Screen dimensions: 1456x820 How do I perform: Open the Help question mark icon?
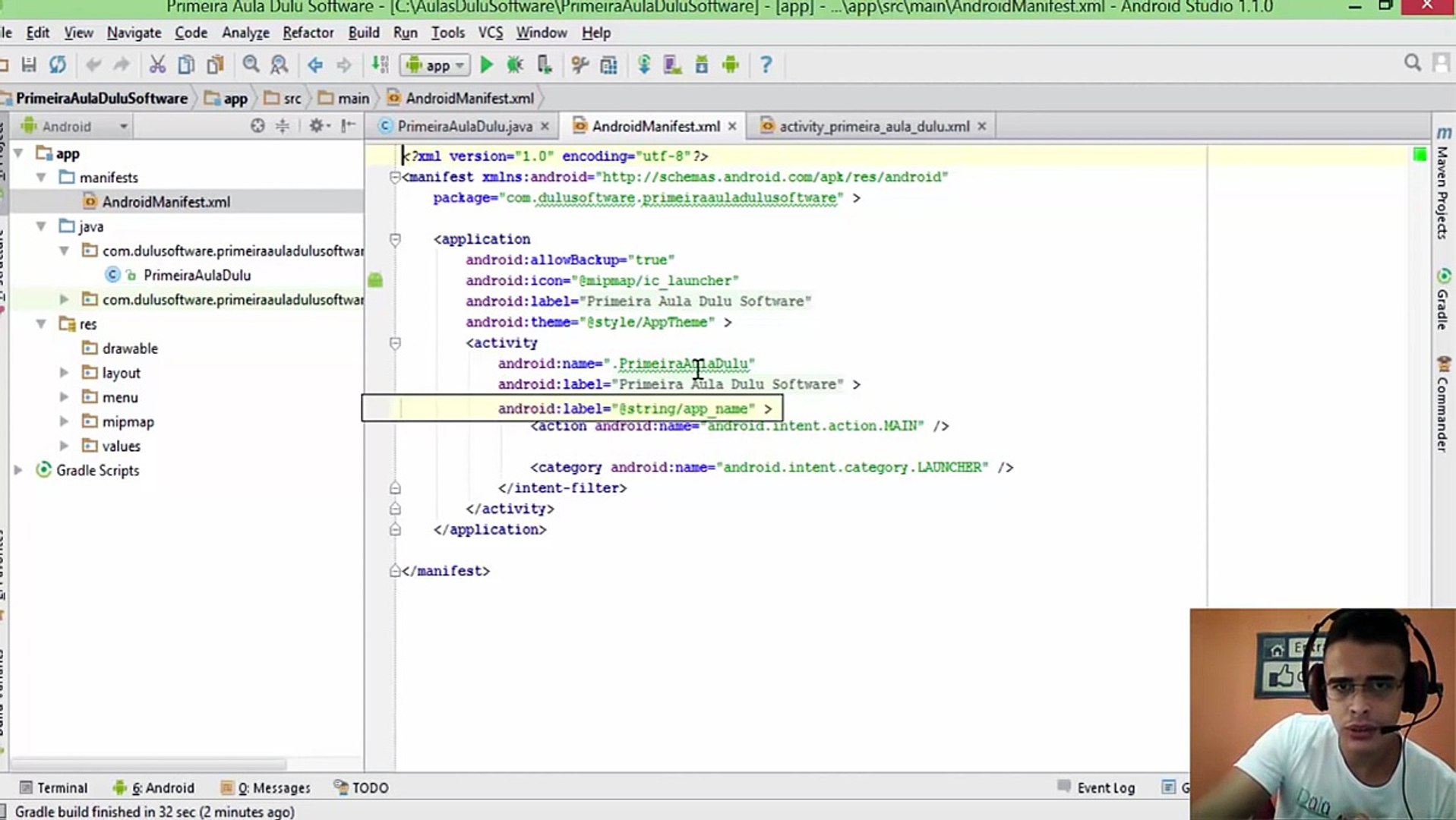(x=766, y=65)
